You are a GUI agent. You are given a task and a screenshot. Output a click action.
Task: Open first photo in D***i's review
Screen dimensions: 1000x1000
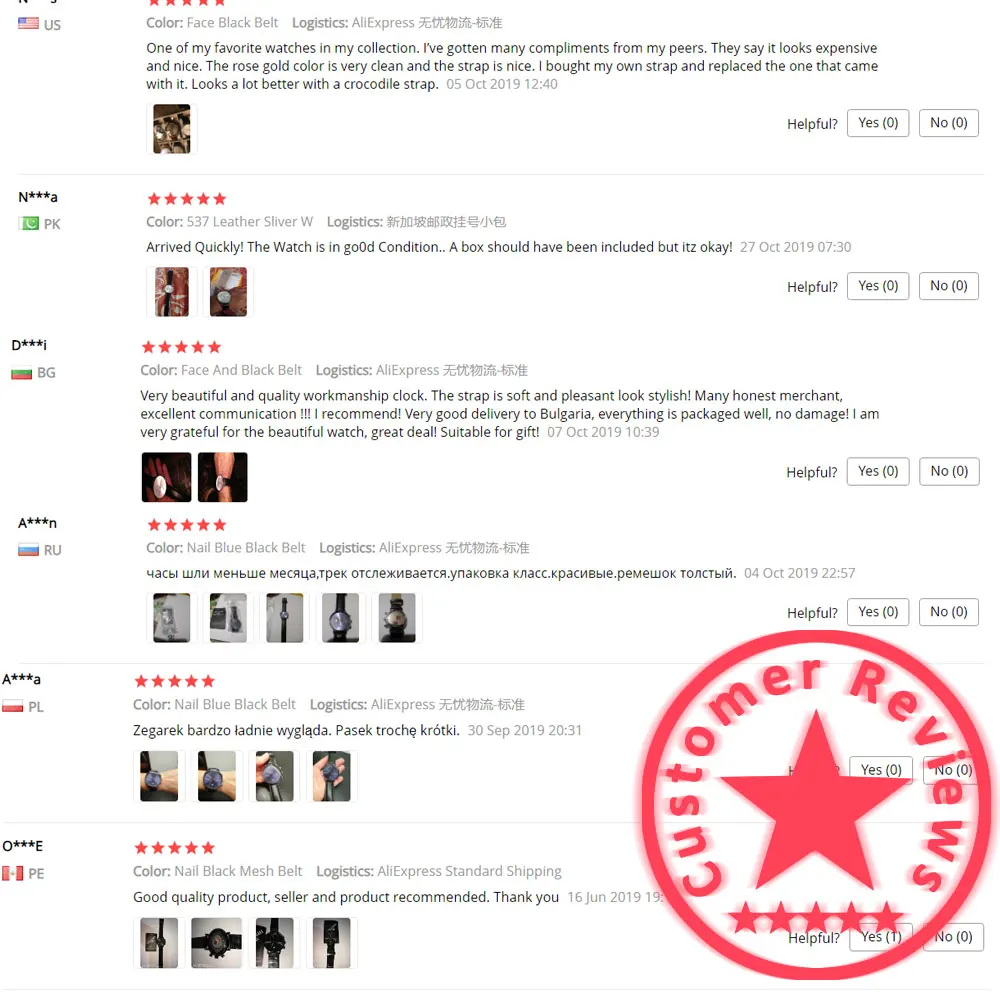[x=166, y=477]
